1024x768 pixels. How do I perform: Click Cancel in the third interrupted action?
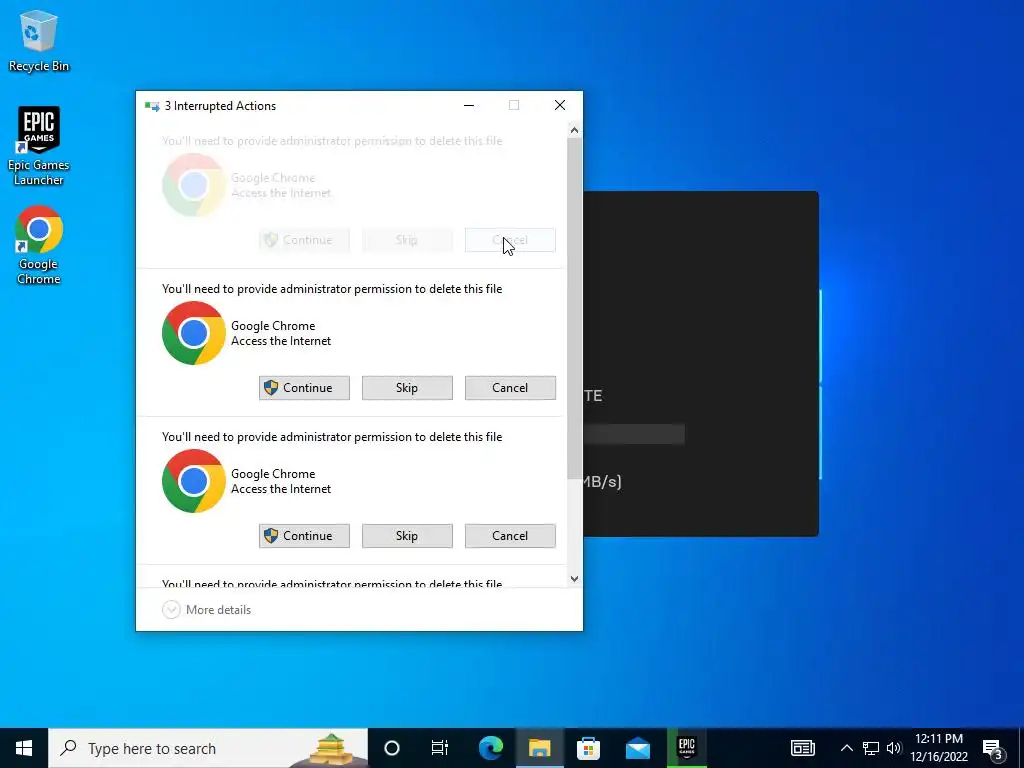coord(510,536)
